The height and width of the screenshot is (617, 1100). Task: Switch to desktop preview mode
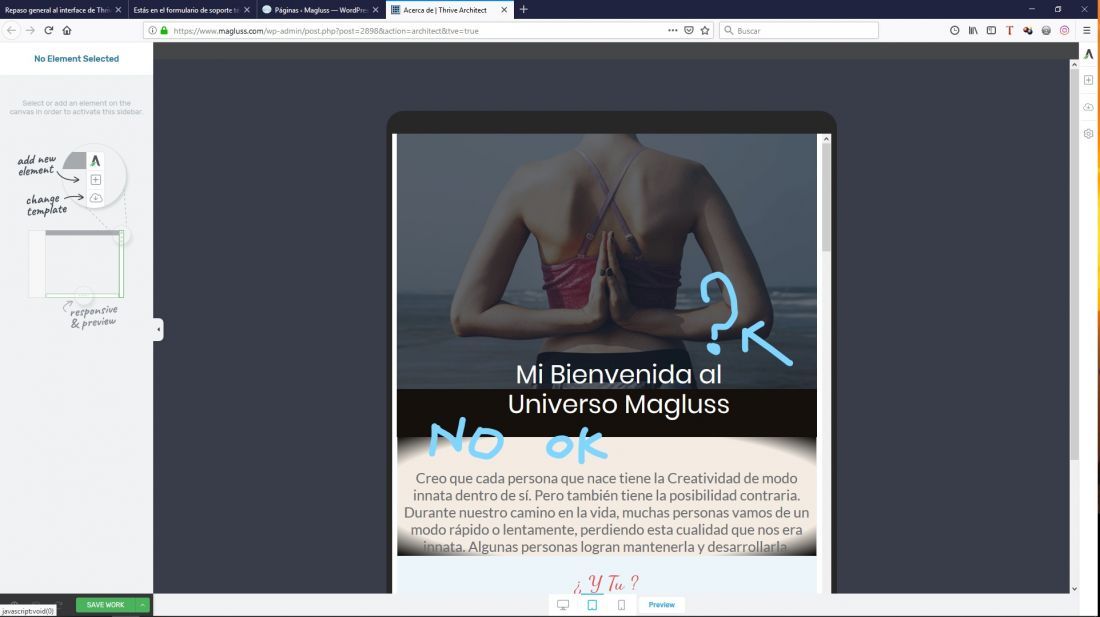[x=563, y=604]
